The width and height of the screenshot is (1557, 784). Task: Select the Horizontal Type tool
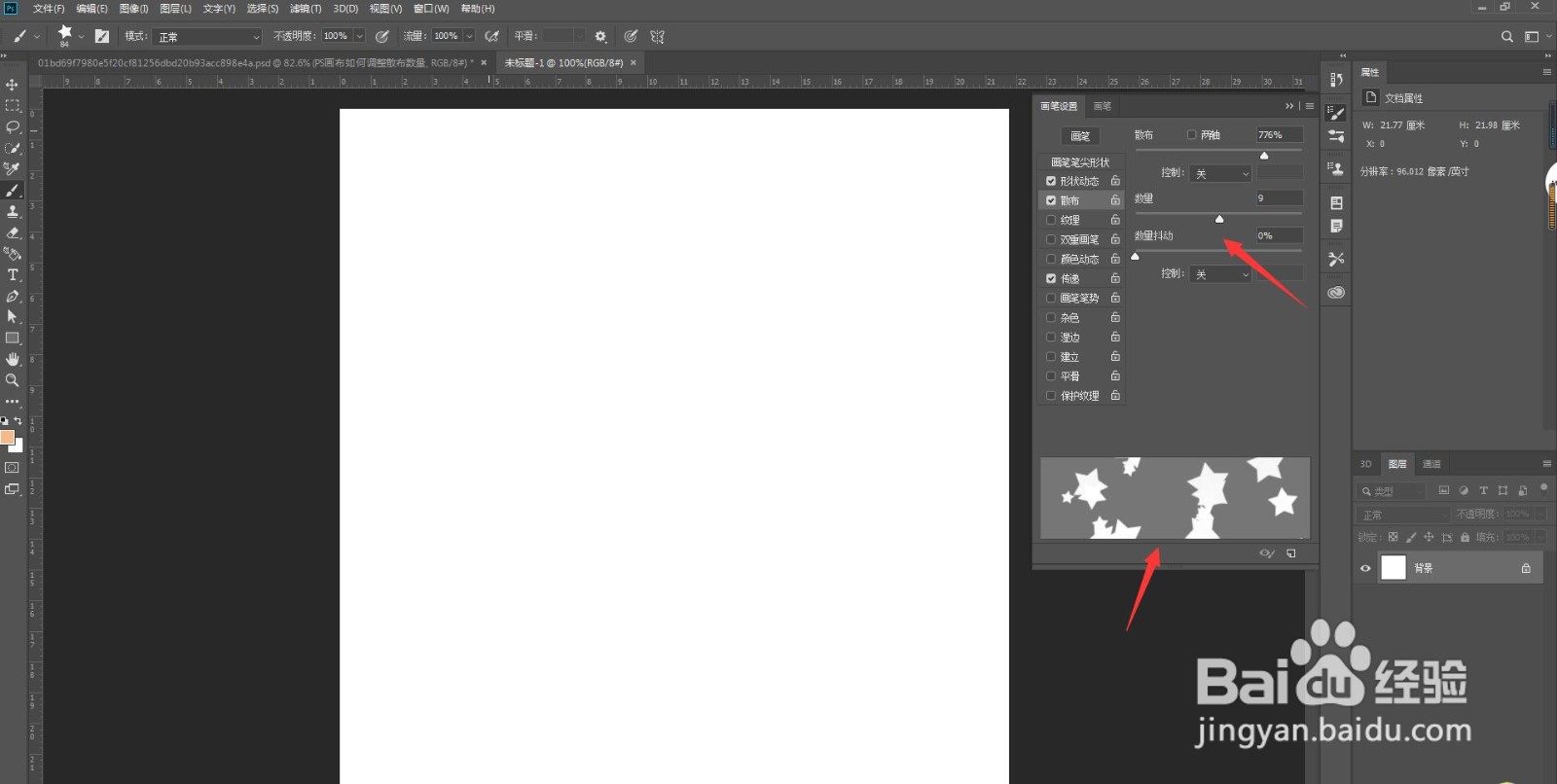13,275
